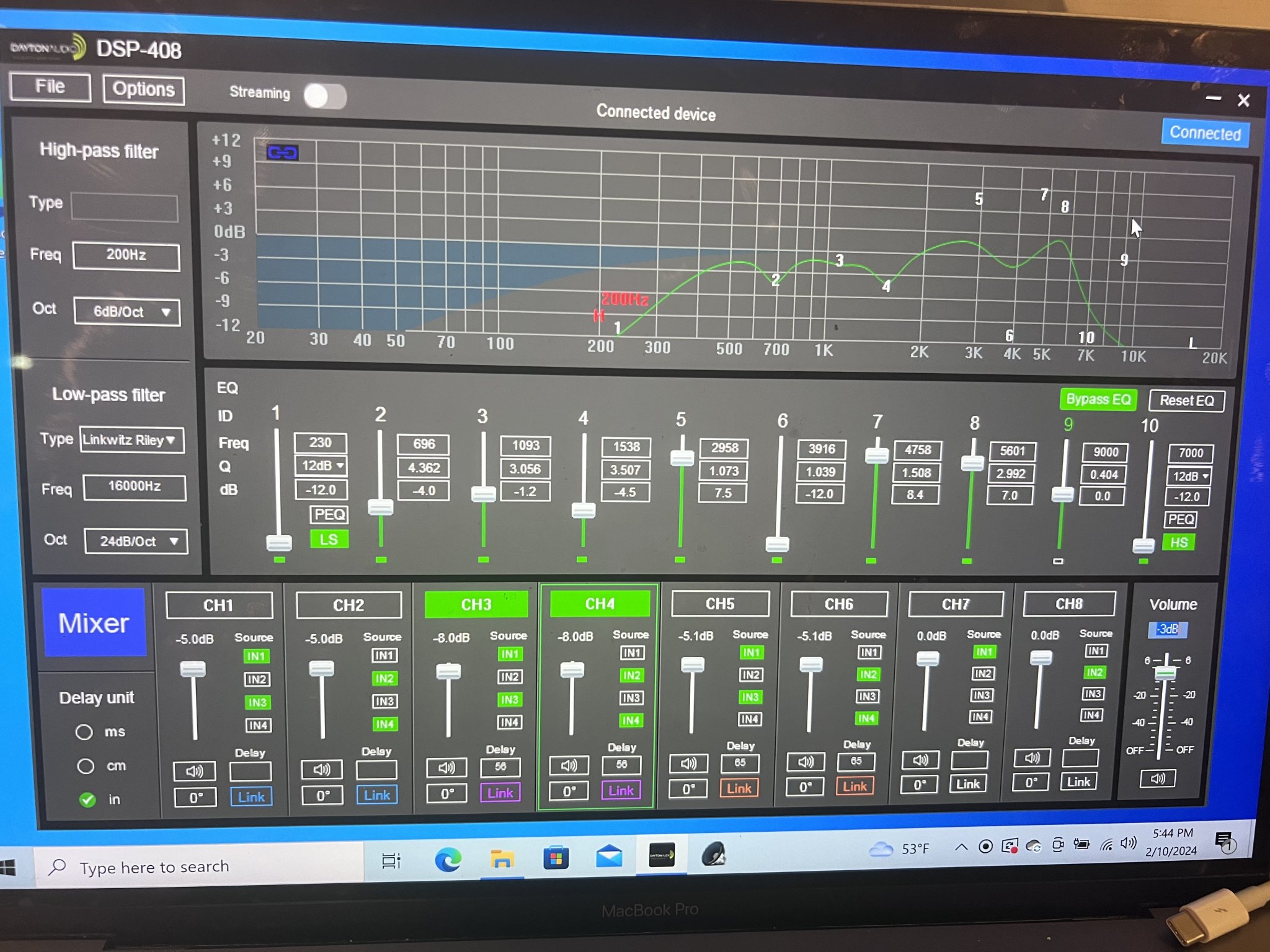The height and width of the screenshot is (952, 1270).
Task: Open low-pass Oct 24dB/Oct dropdown
Action: [136, 541]
